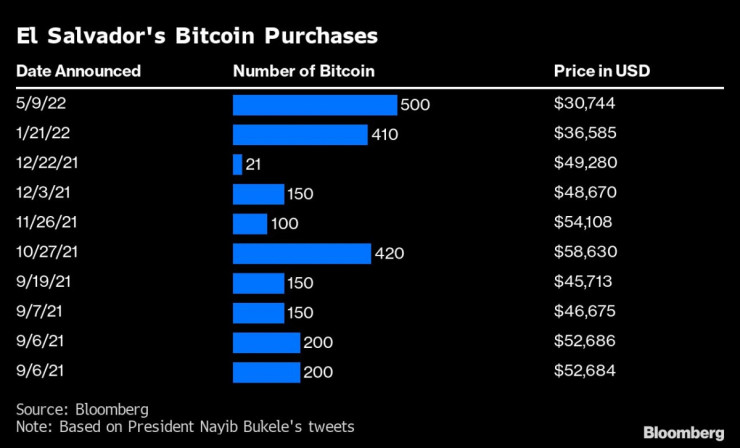Select the $58,630 price value
The image size is (740, 448).
[585, 254]
